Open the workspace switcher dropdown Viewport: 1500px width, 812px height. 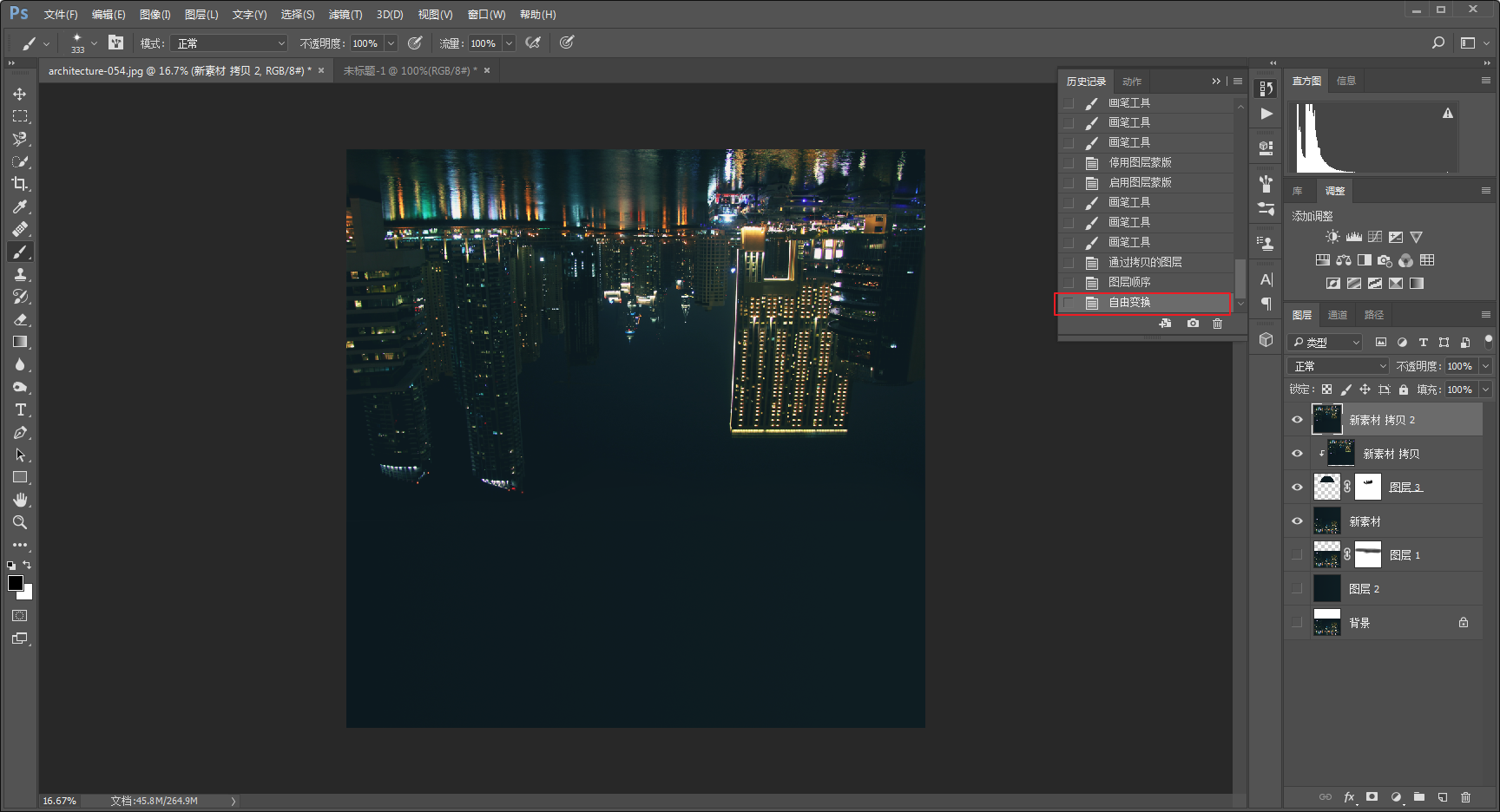click(1475, 43)
